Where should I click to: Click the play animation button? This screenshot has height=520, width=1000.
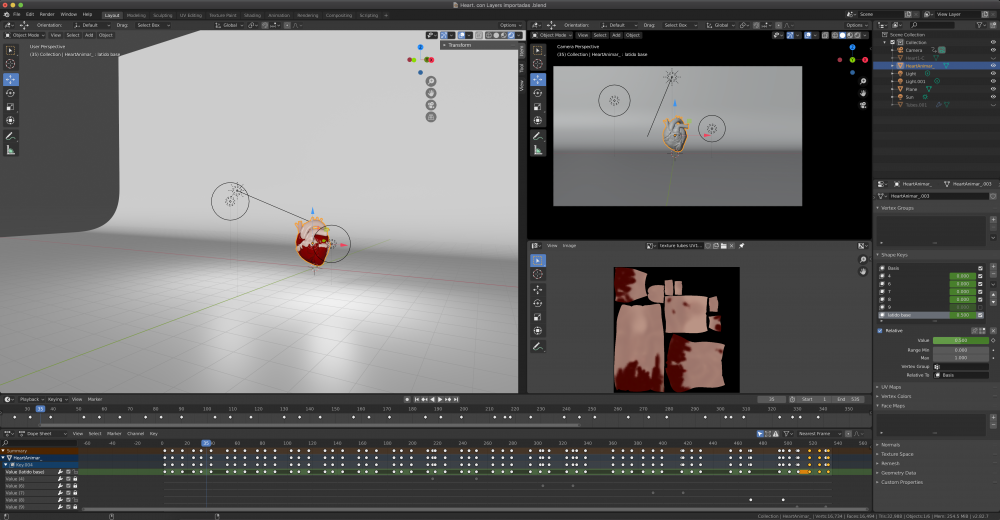coord(440,399)
